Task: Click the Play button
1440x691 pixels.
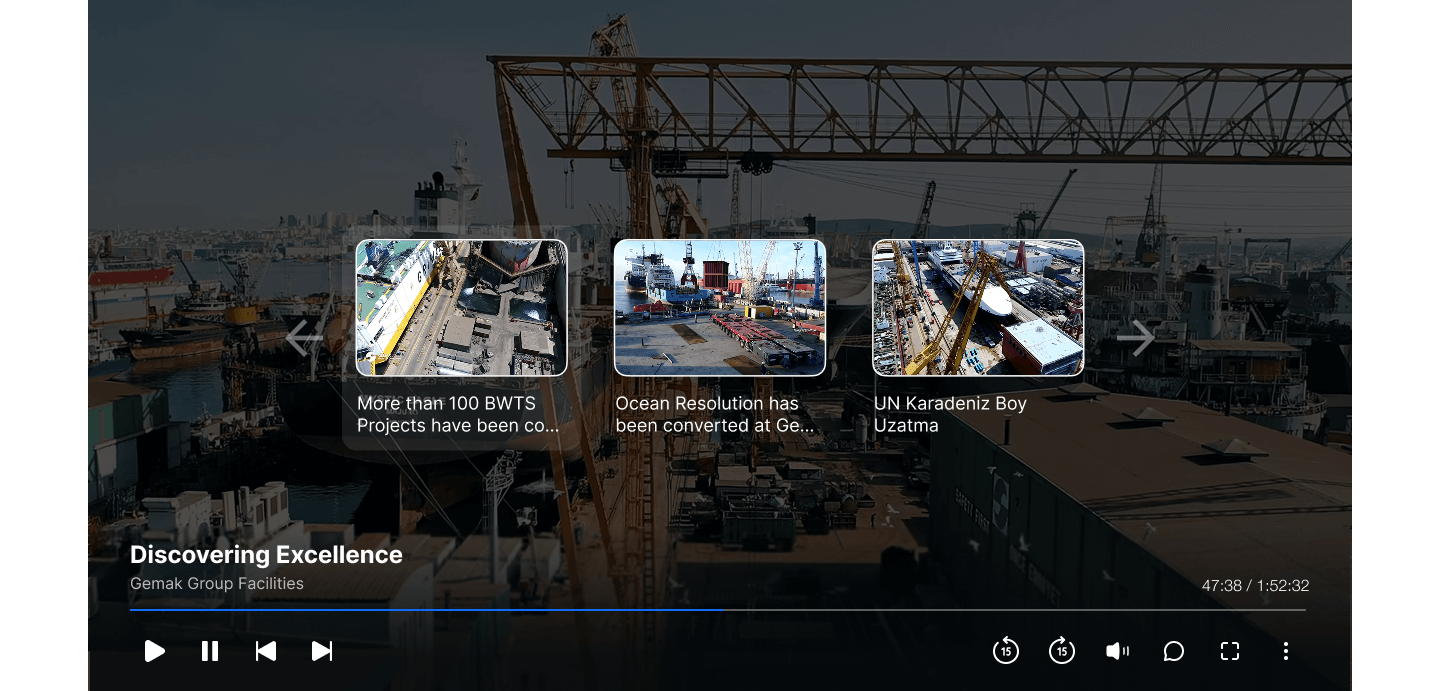Action: [x=154, y=651]
